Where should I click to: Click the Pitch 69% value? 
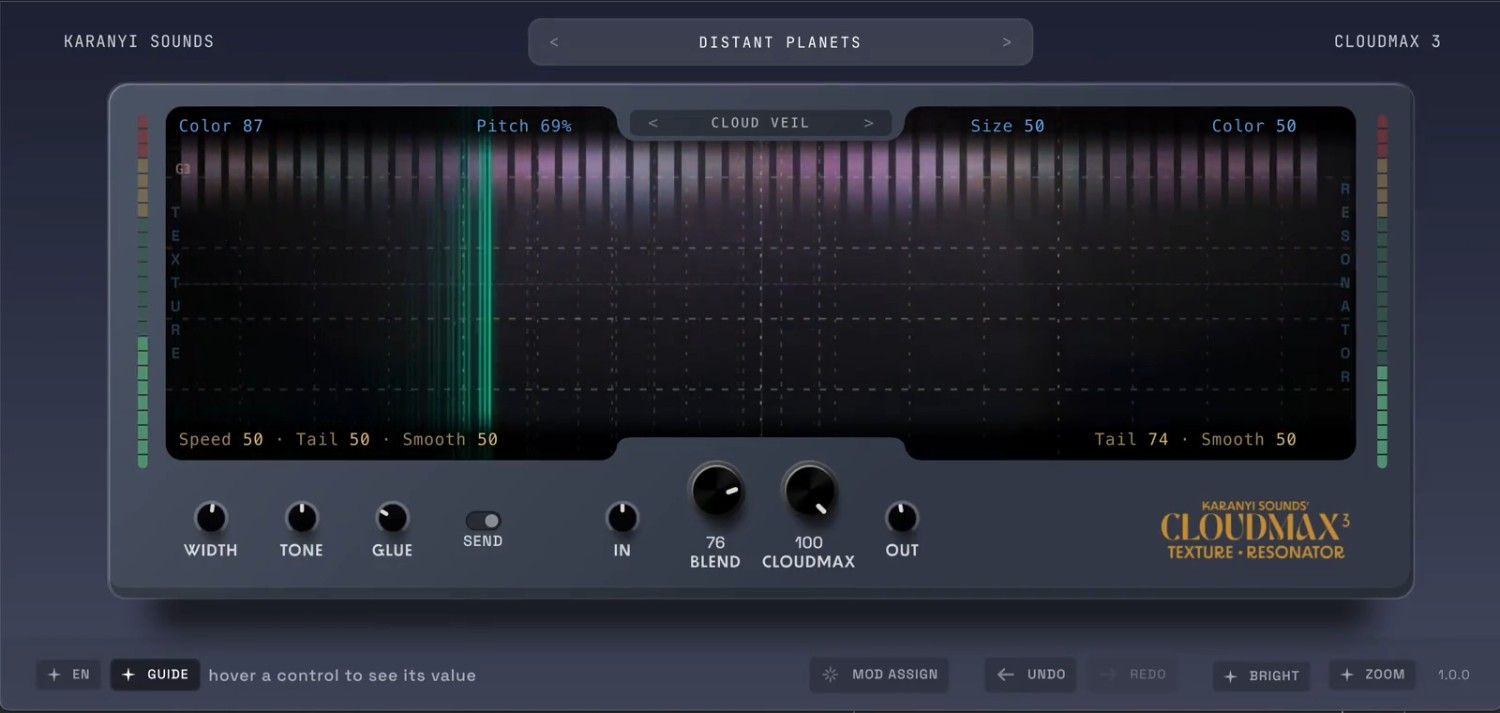point(524,126)
